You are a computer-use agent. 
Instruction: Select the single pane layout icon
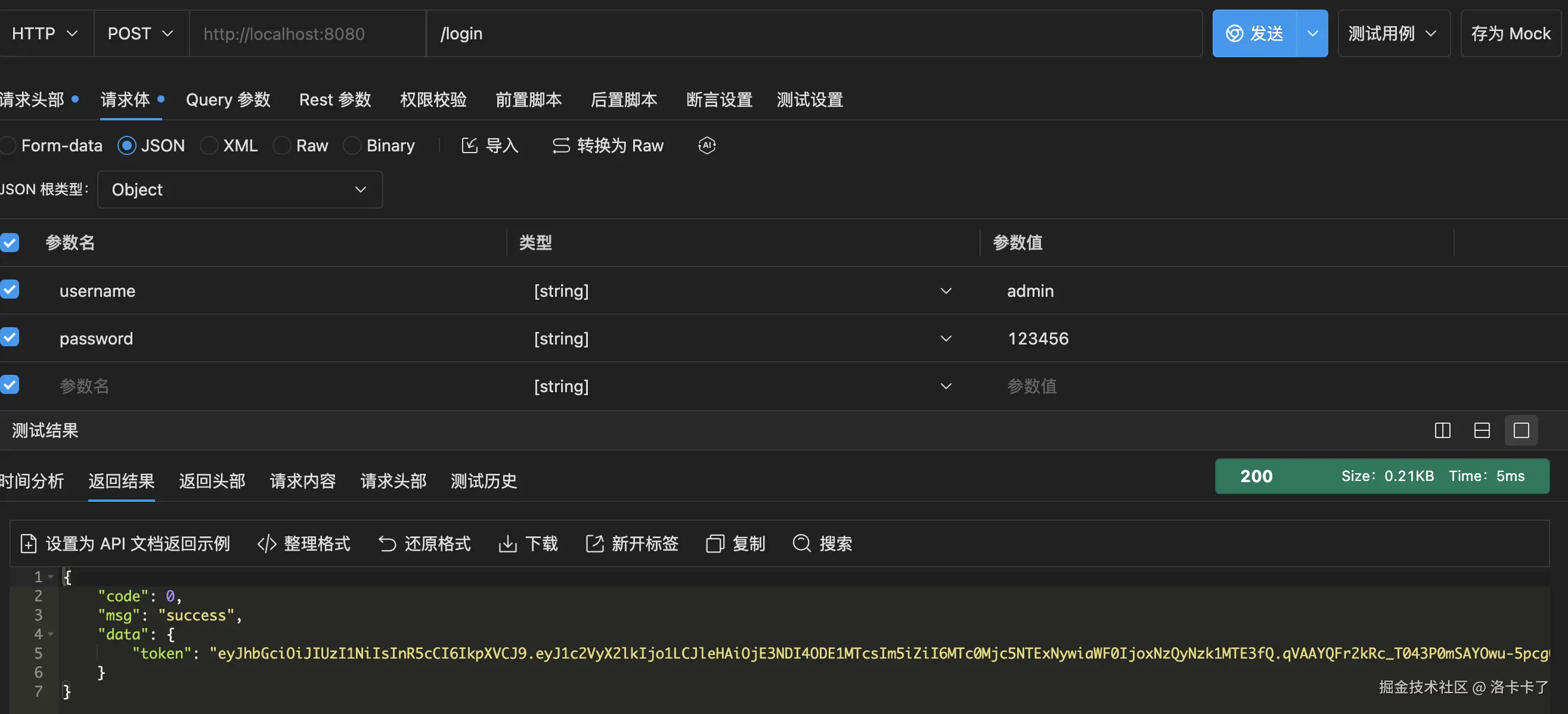click(1520, 430)
